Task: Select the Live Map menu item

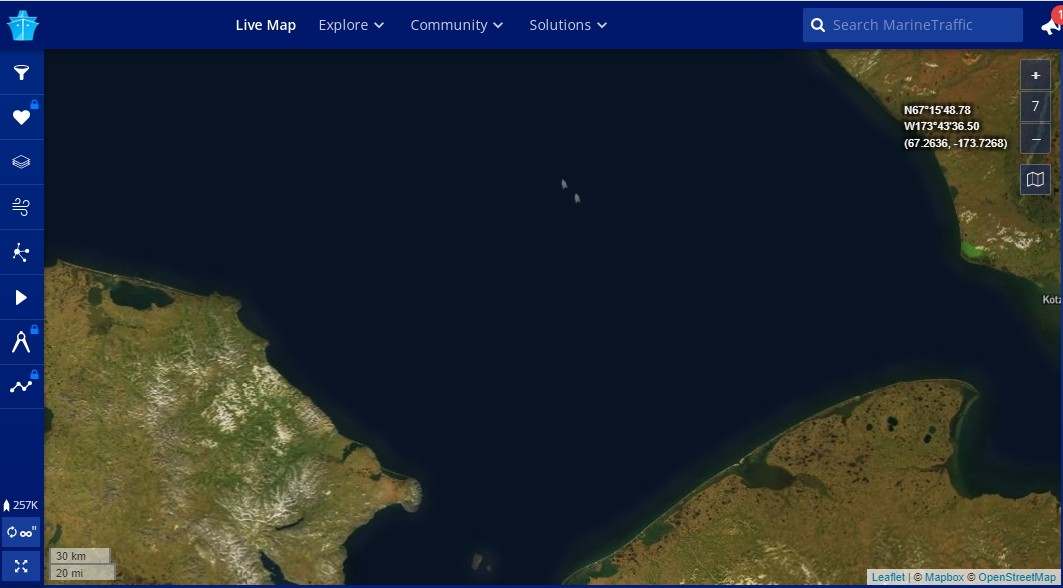Action: 265,25
